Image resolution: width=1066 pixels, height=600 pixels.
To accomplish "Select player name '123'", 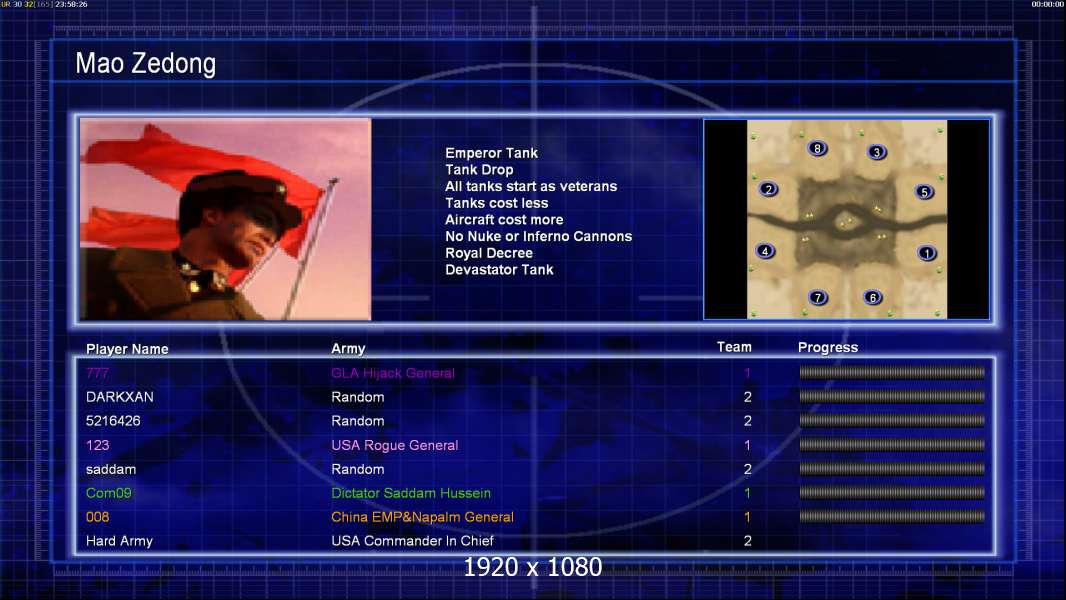I will (x=97, y=445).
